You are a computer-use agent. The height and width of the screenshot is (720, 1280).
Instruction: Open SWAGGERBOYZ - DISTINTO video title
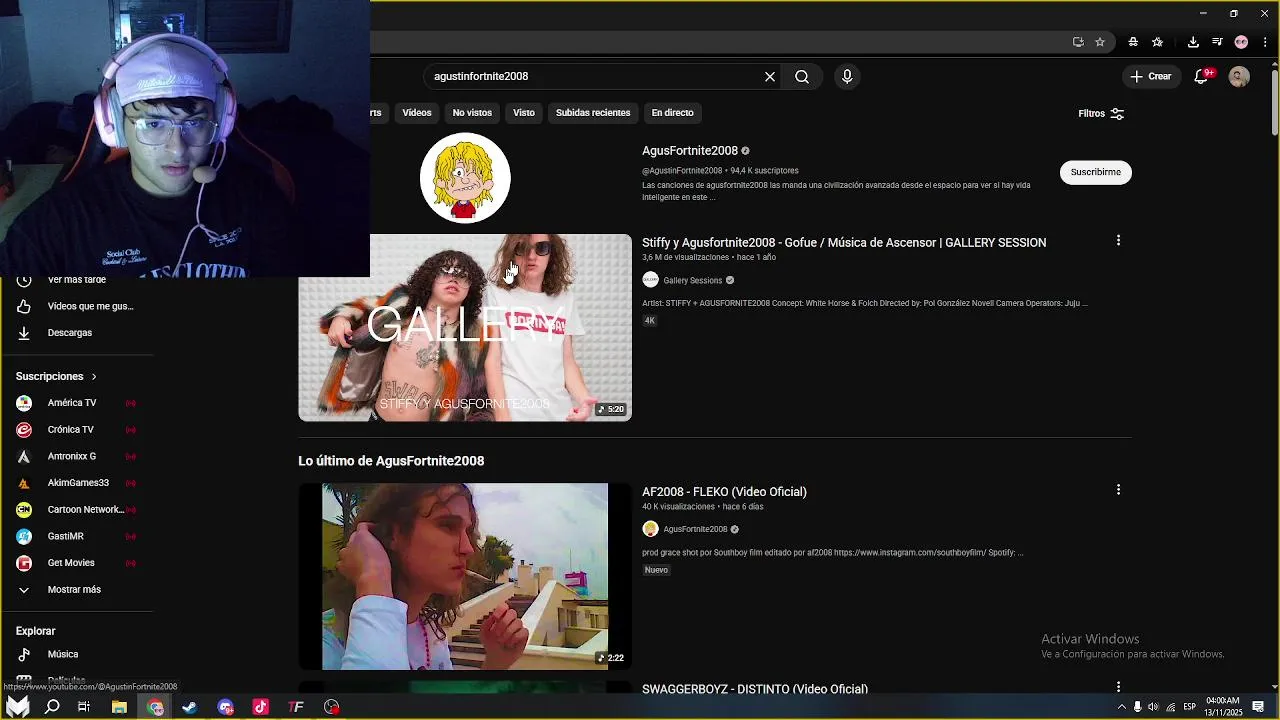[x=755, y=689]
